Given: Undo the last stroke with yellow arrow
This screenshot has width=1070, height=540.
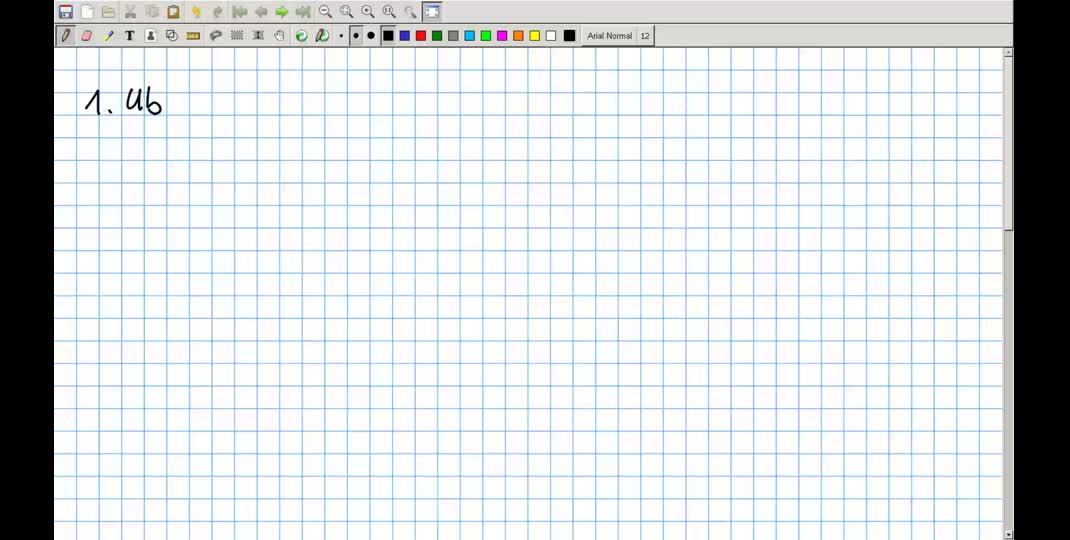Looking at the screenshot, I should point(196,12).
